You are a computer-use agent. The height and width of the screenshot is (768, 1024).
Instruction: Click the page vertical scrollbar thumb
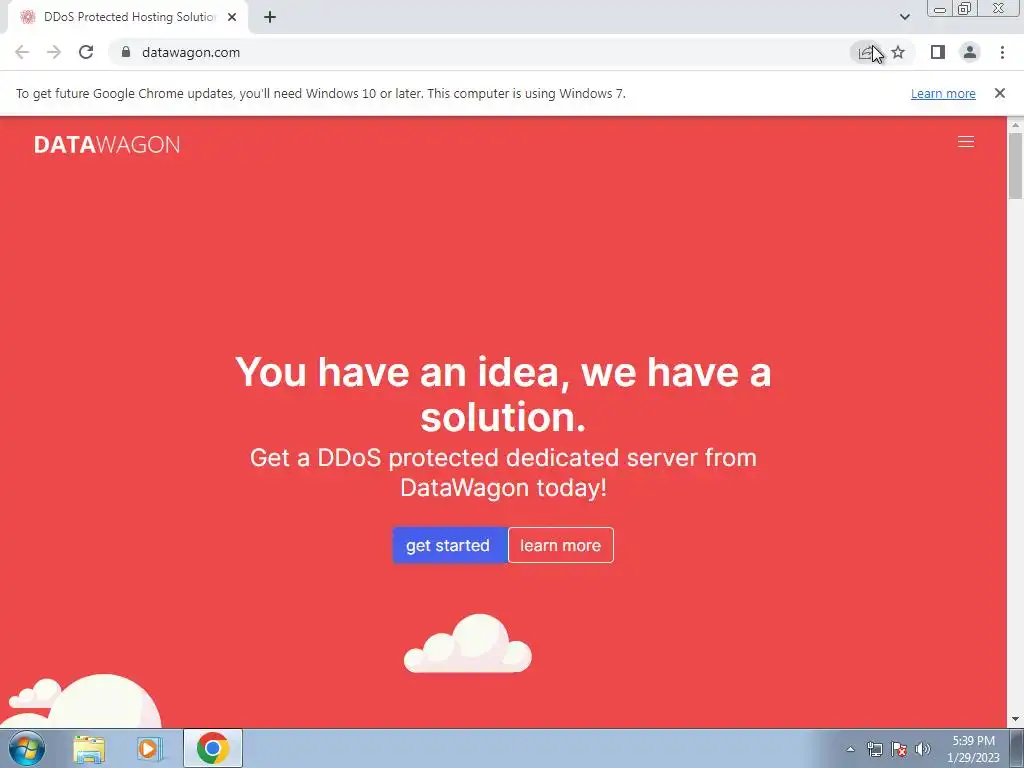point(1015,165)
